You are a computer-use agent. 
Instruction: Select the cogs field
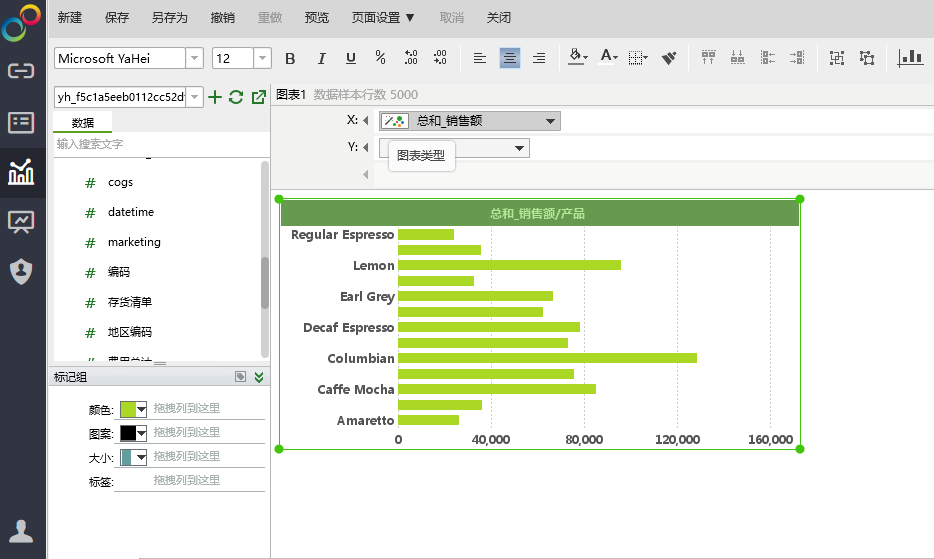pos(120,182)
